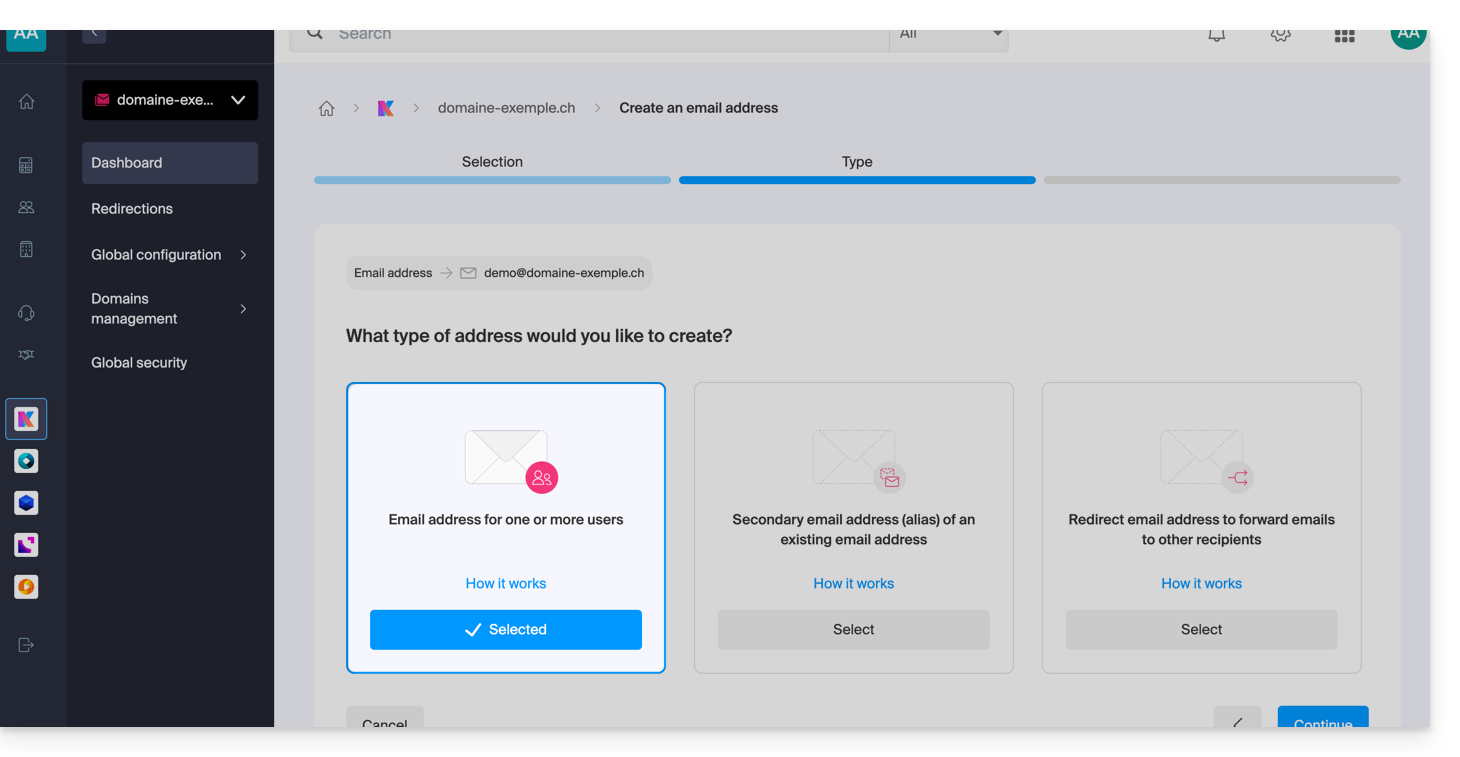Click the Continue button

[x=1323, y=717]
